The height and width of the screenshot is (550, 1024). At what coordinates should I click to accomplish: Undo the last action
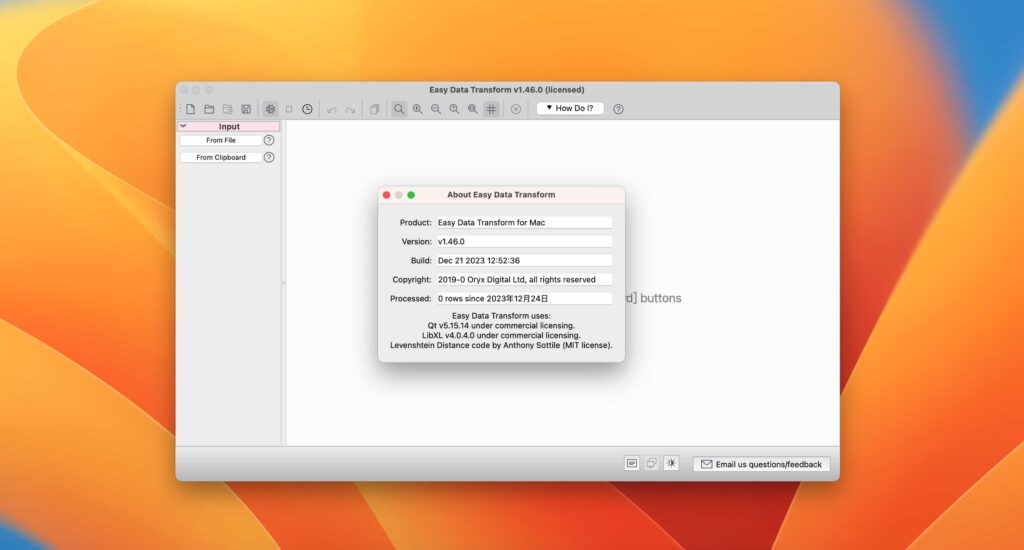coord(332,109)
